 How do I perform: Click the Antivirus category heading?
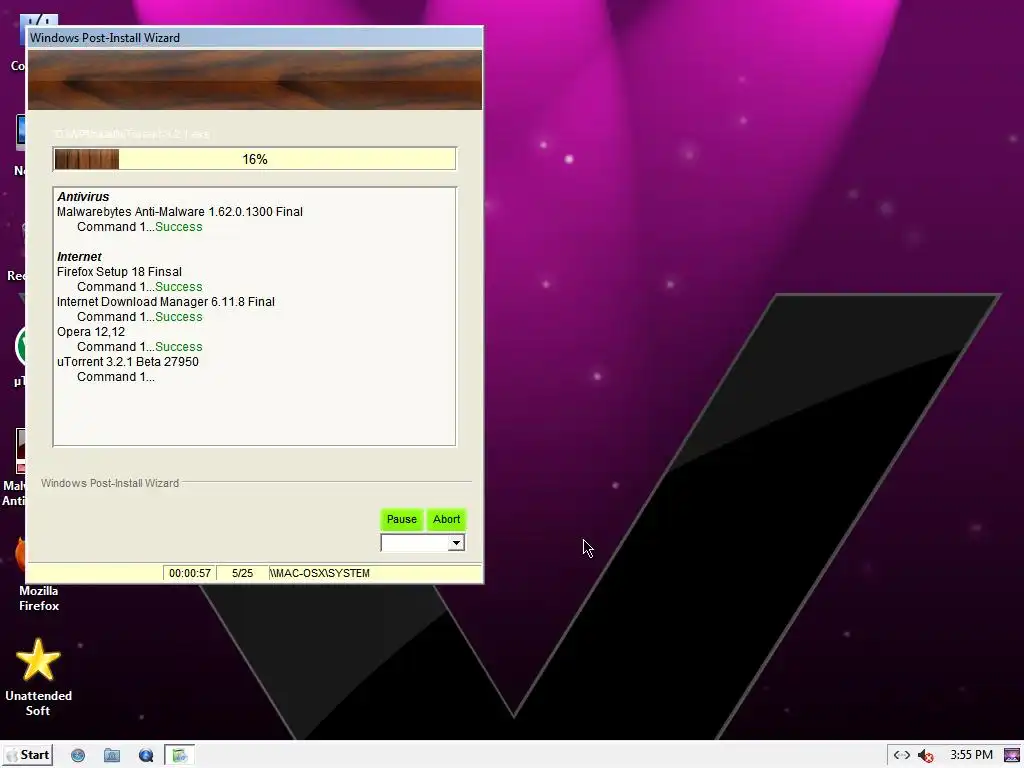pyautogui.click(x=83, y=197)
